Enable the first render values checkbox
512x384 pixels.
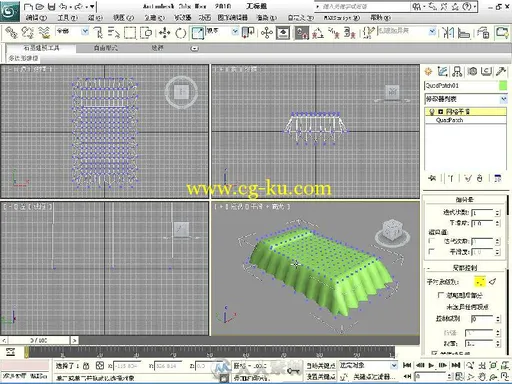click(432, 241)
